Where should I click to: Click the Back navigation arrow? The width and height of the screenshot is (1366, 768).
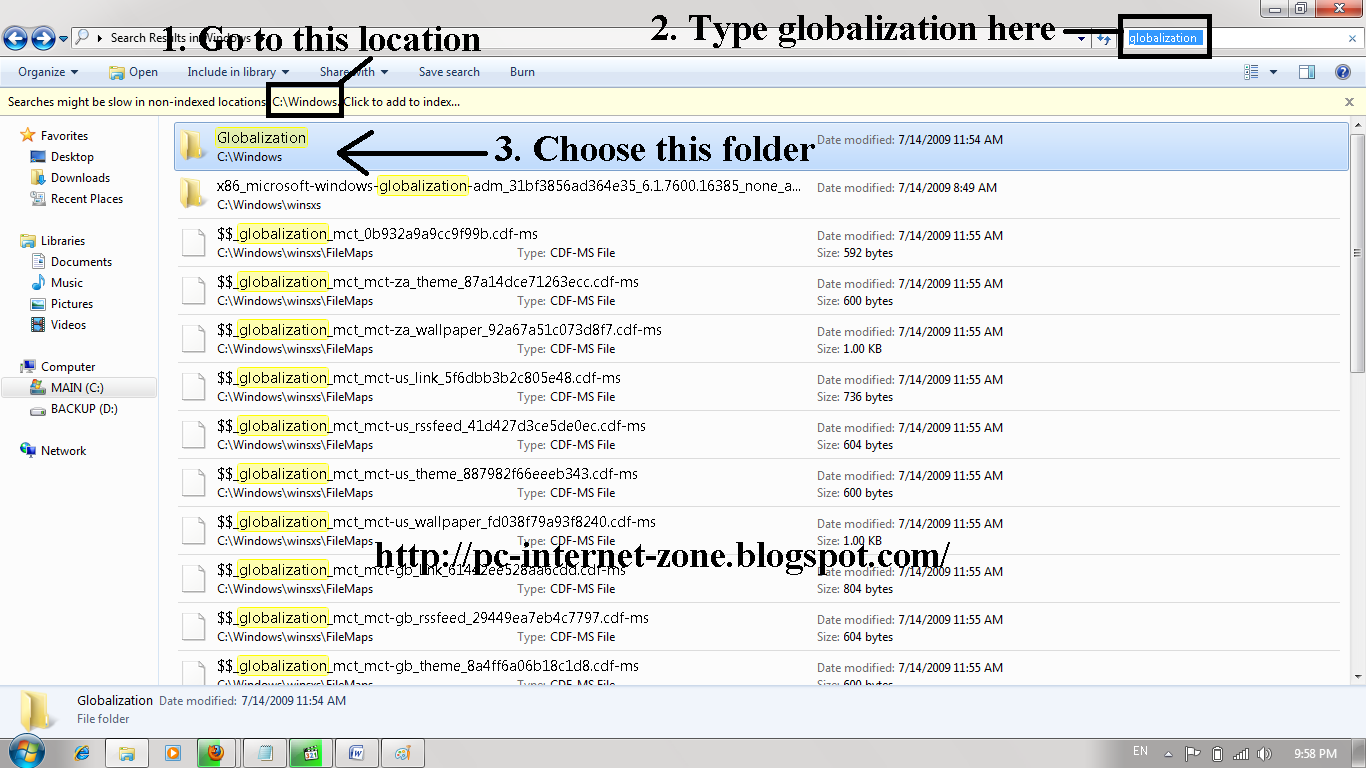(x=15, y=38)
